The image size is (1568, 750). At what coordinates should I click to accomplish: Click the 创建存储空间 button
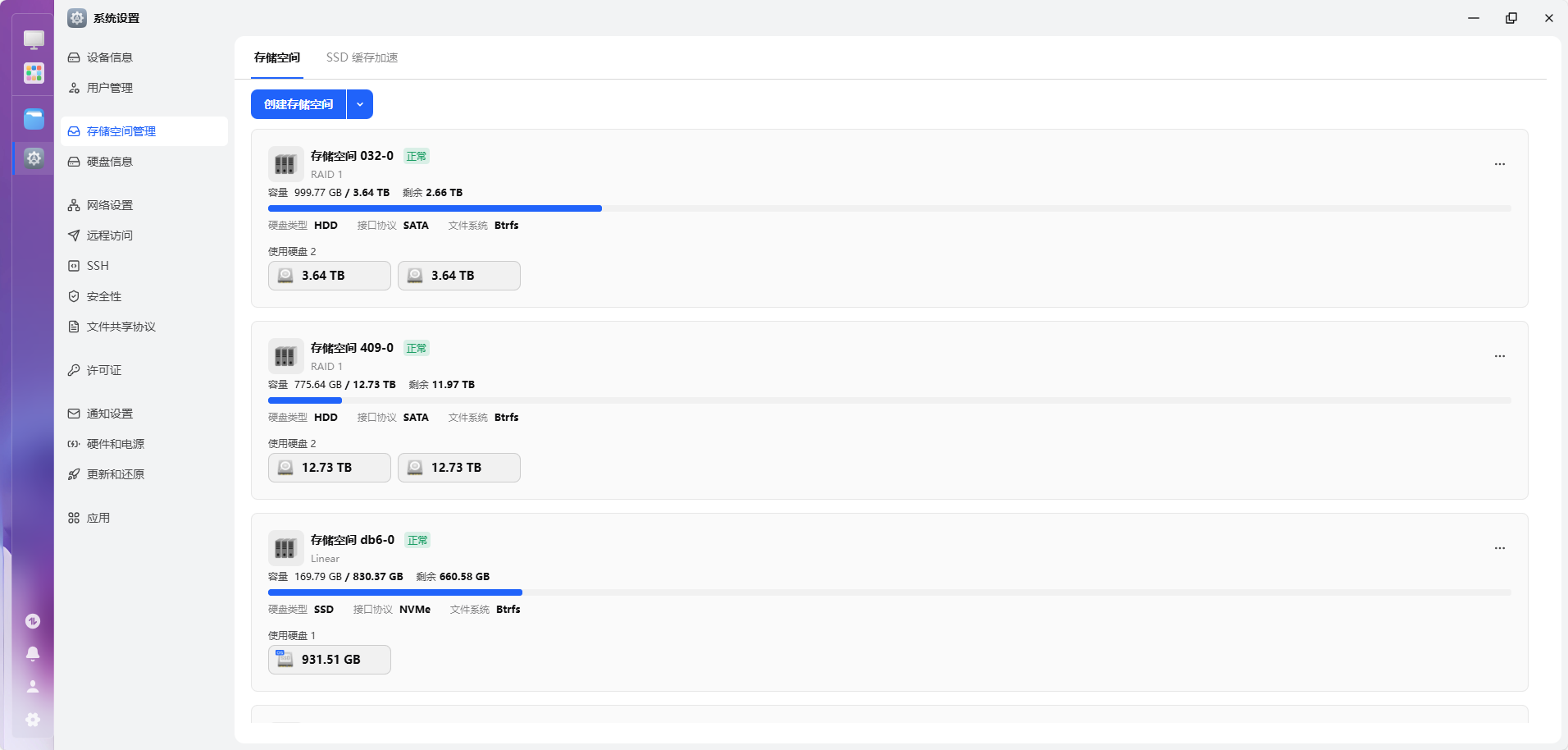299,104
